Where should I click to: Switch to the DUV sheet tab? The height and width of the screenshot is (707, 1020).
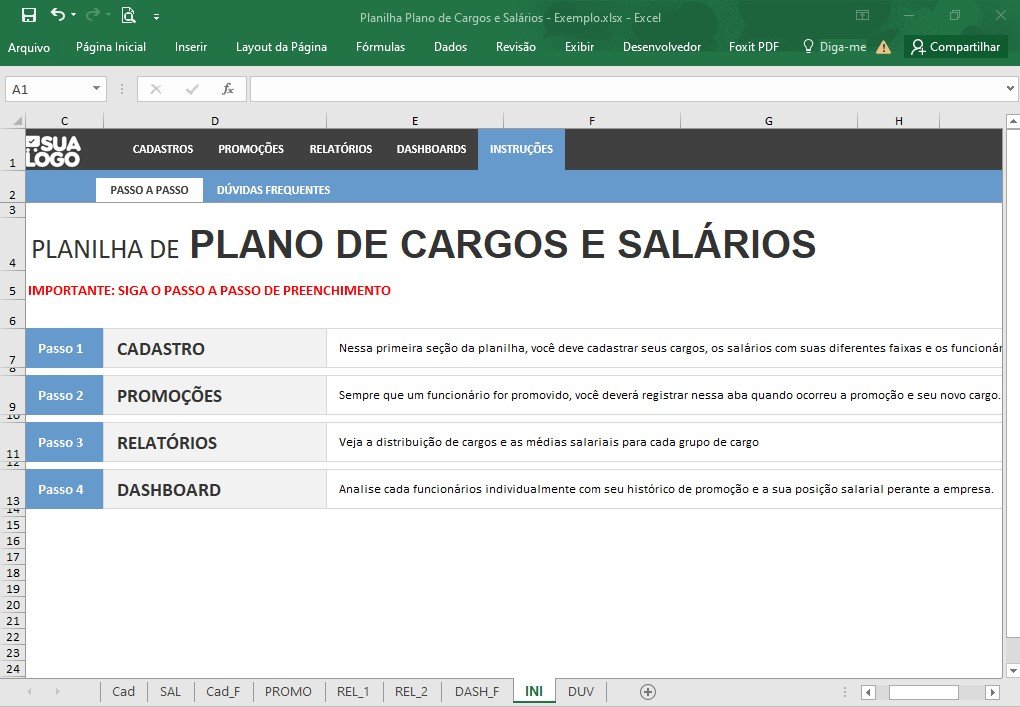581,691
